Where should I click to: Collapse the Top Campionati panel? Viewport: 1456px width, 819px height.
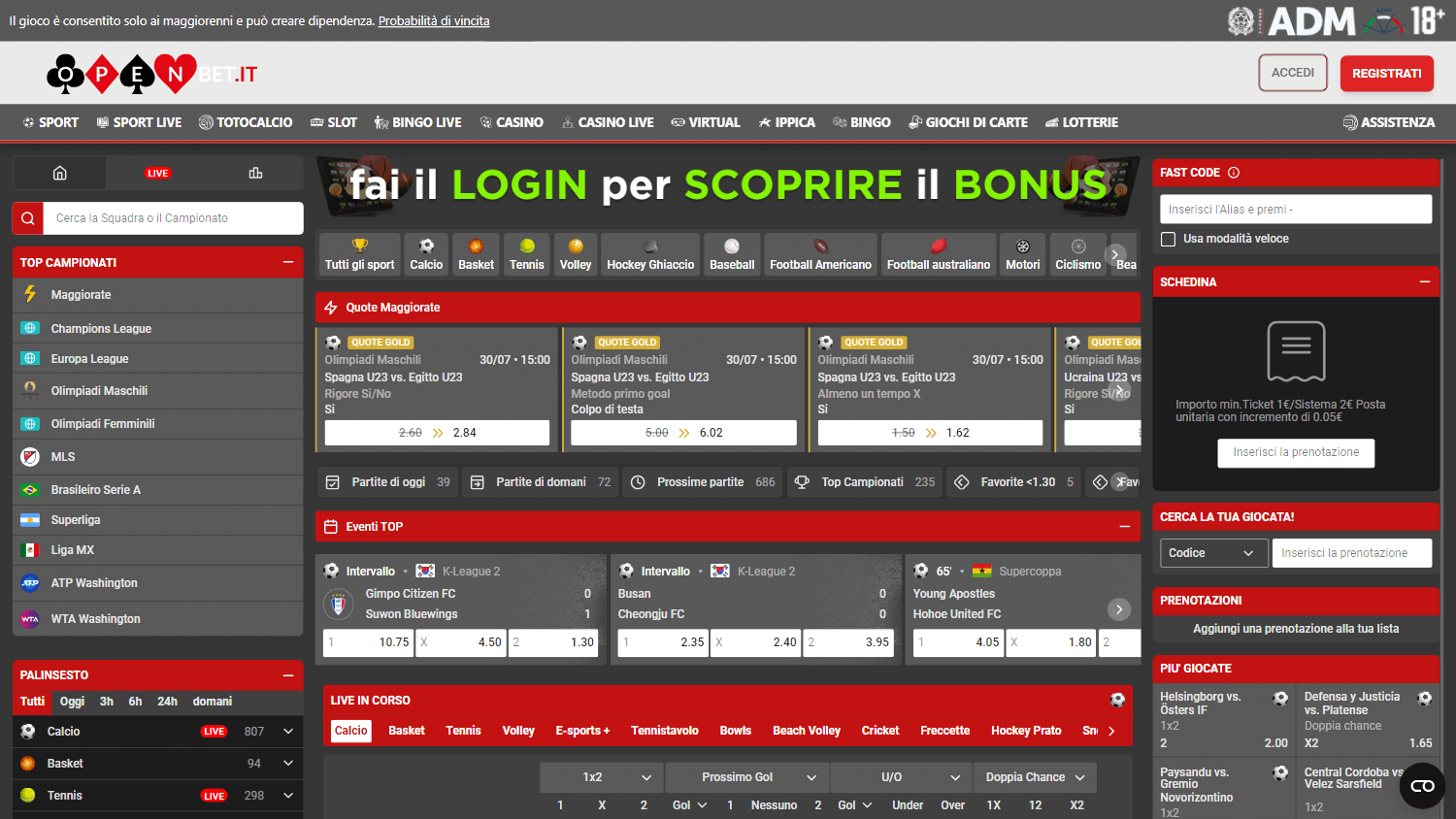point(288,262)
